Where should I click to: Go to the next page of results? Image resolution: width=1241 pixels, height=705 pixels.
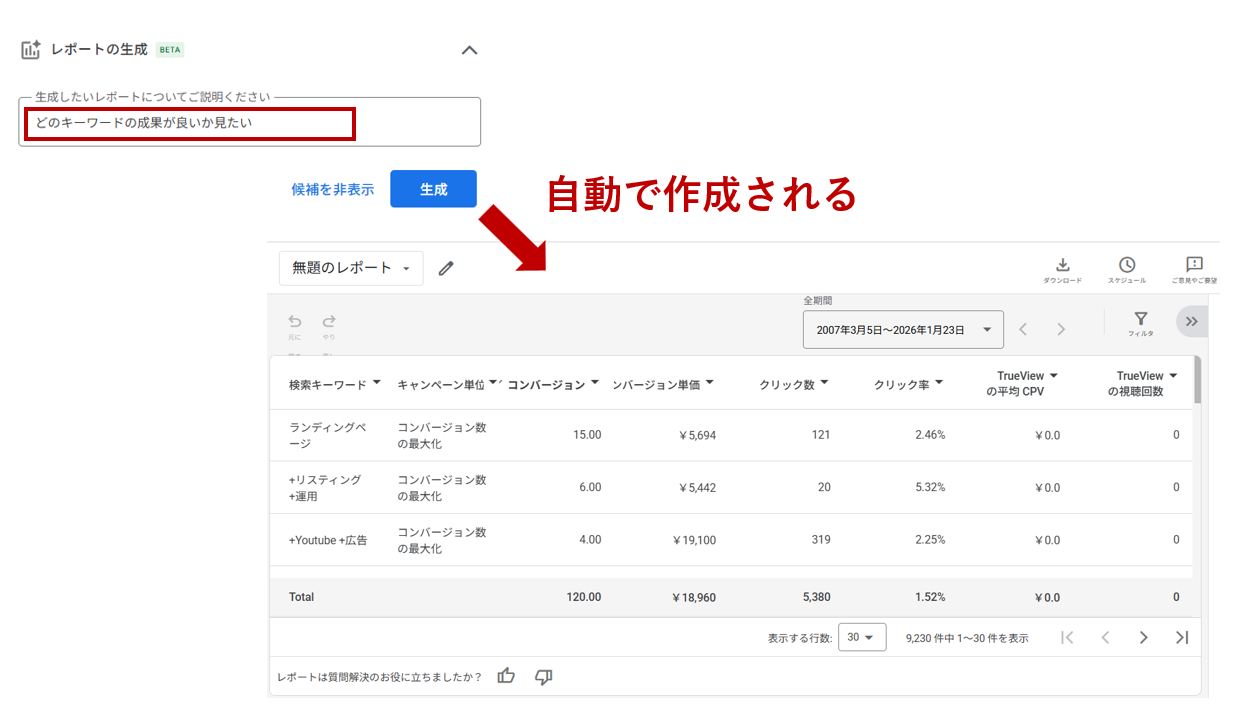[x=1143, y=637]
